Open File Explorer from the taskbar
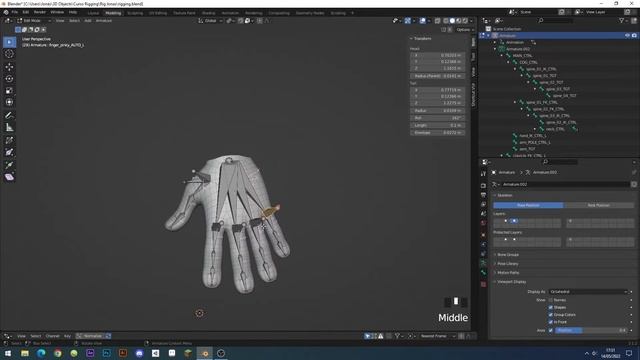This screenshot has width=640, height=360. pyautogui.click(x=25, y=353)
